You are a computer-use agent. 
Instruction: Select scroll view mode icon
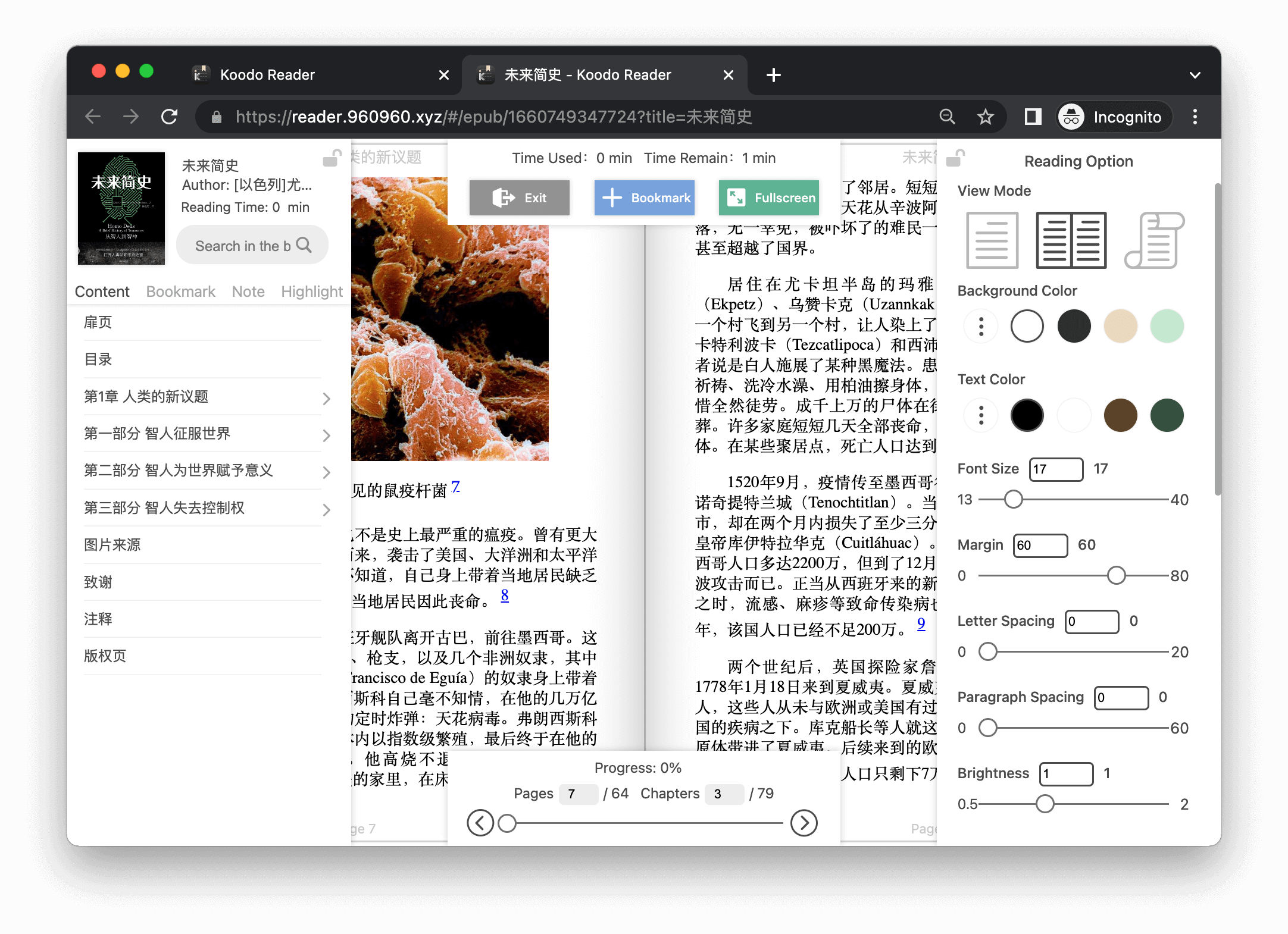1154,240
